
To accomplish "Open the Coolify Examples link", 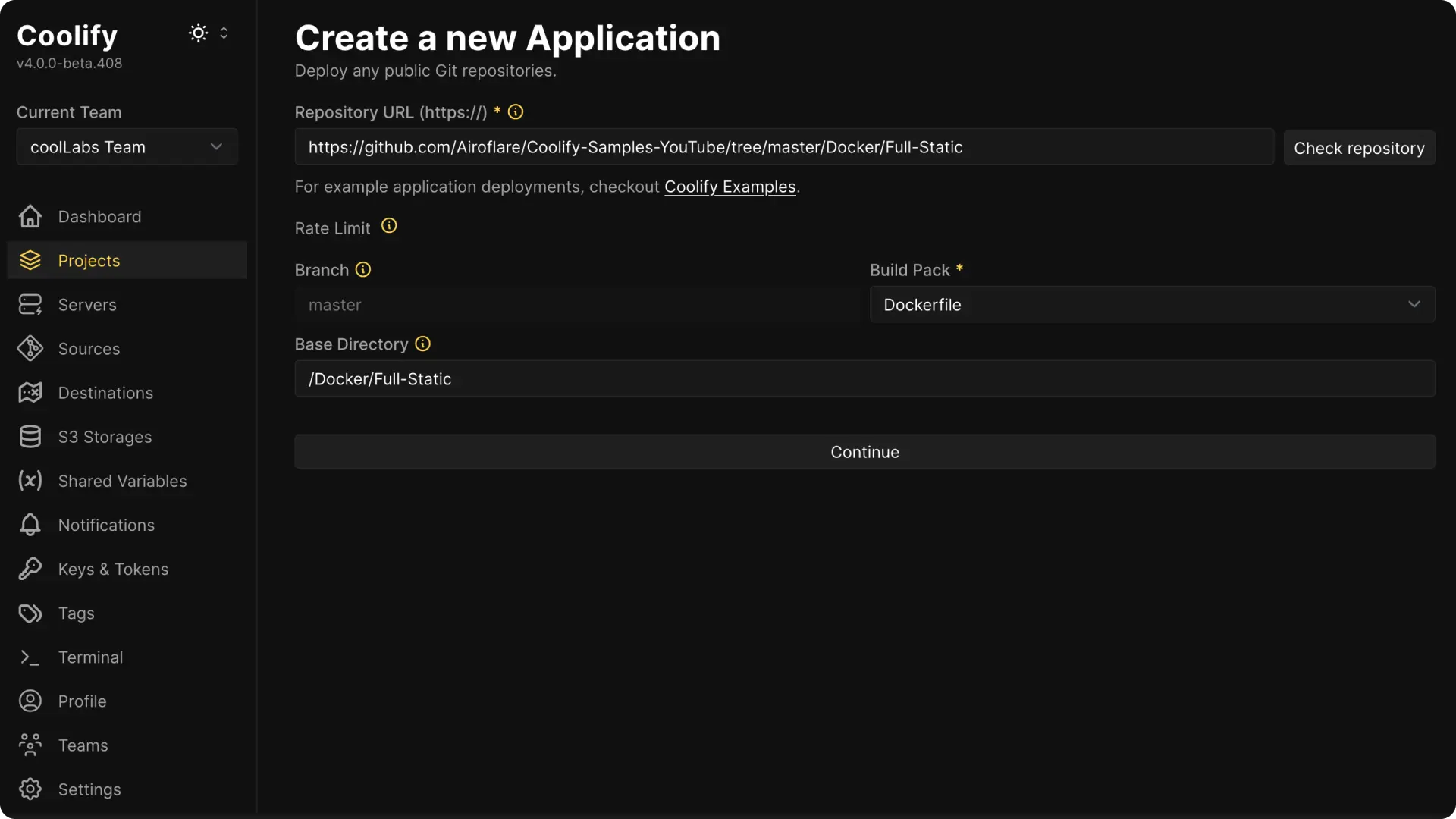I will (730, 187).
